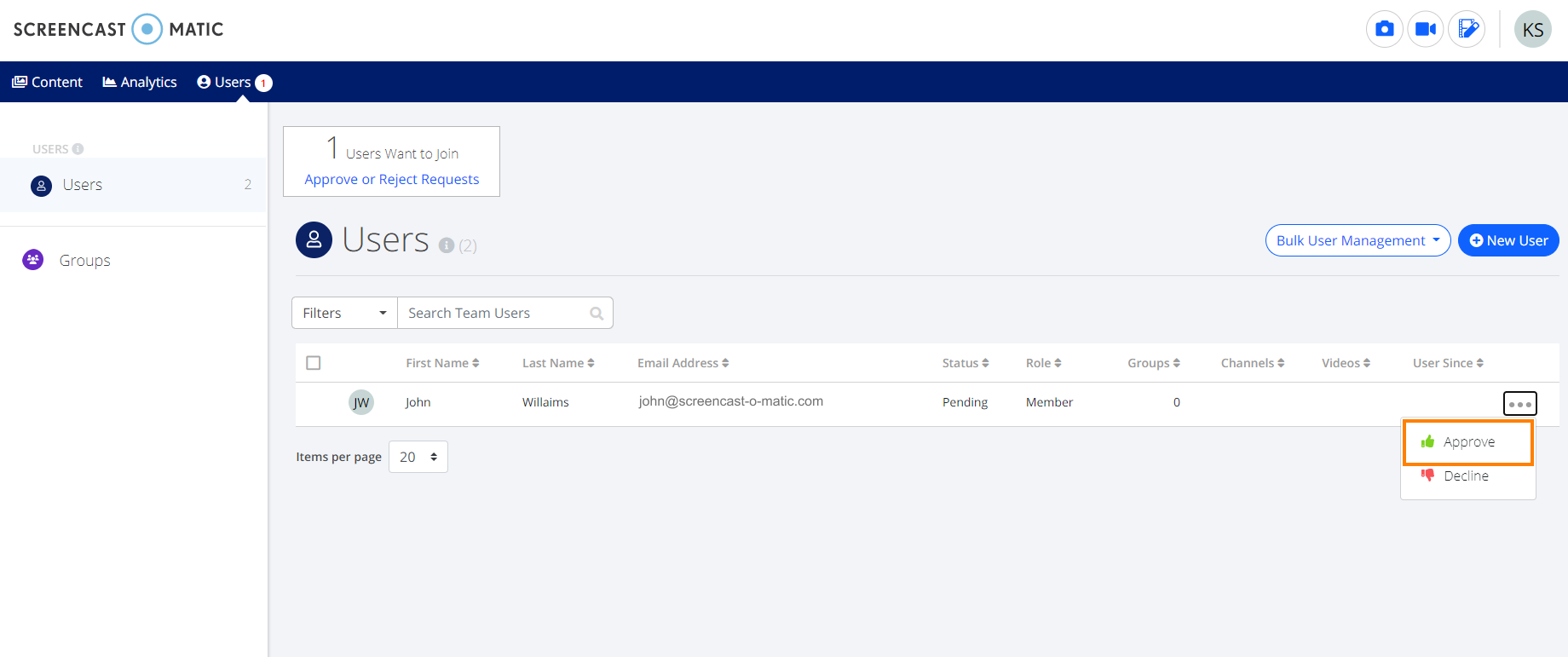Switch to the Analytics tab
The image size is (1568, 657).
point(140,82)
